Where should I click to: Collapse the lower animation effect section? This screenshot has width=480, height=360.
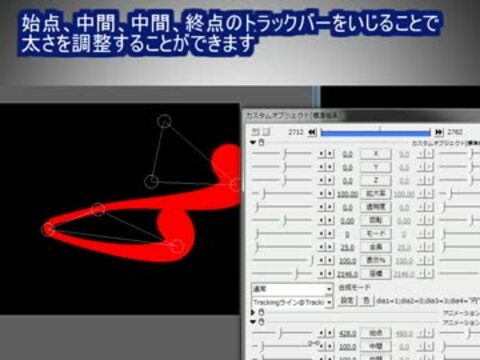click(253, 322)
